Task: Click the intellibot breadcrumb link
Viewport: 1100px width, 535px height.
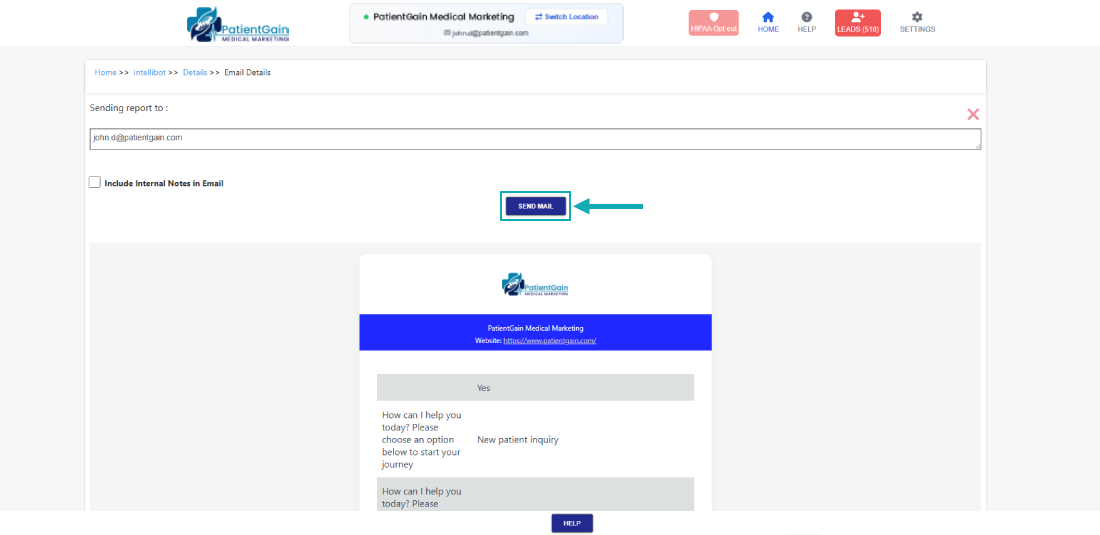Action: [149, 72]
